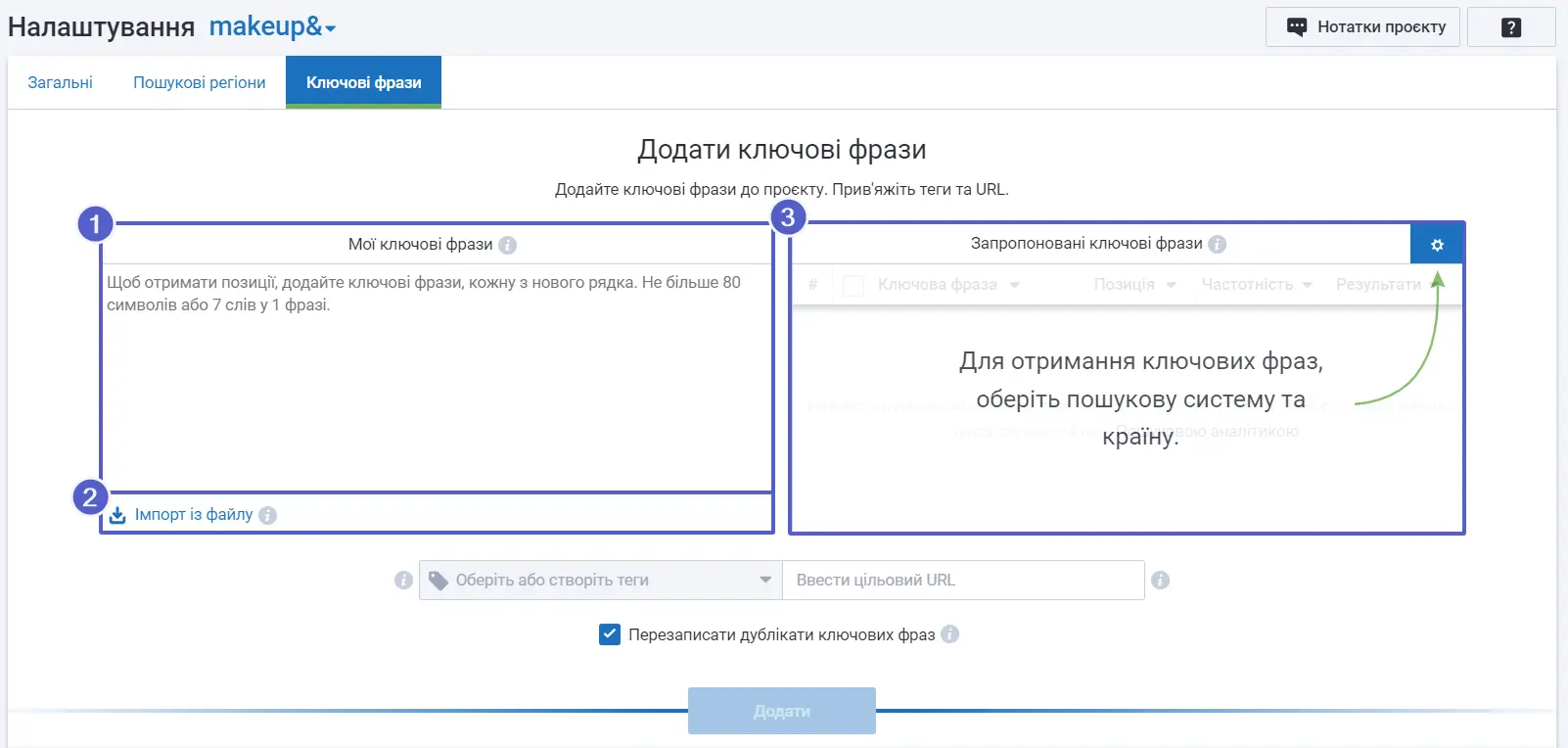Click the Імпорт із файлу link
The width and height of the screenshot is (1568, 748).
point(194,515)
